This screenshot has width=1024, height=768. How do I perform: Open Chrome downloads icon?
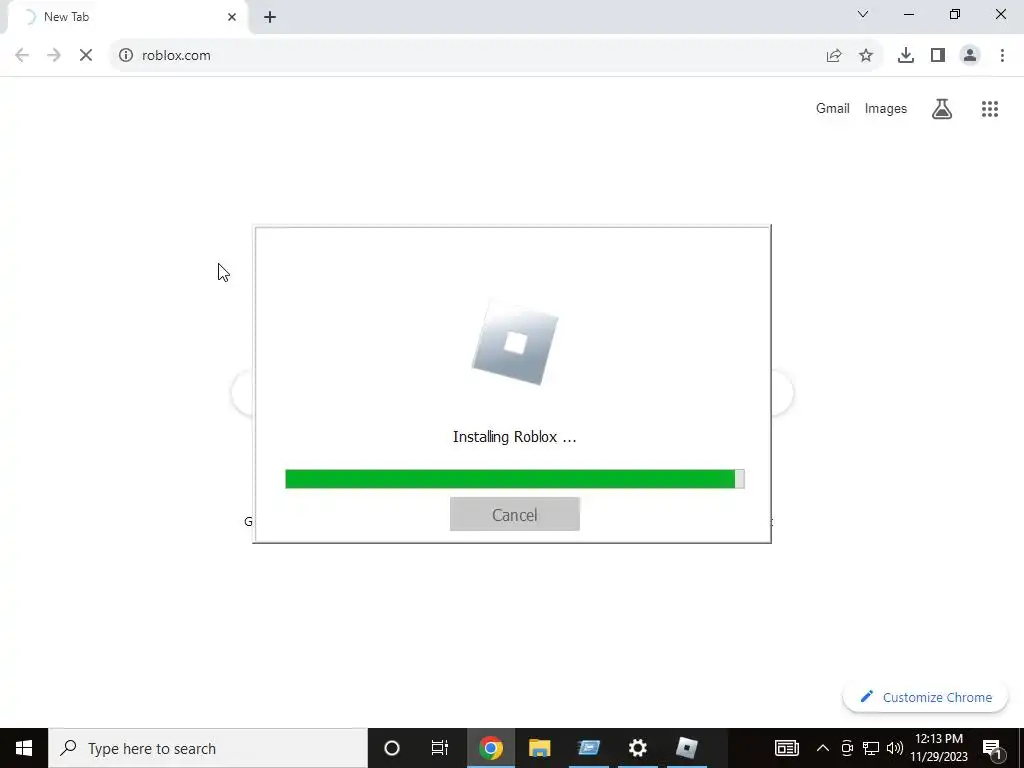coord(906,56)
